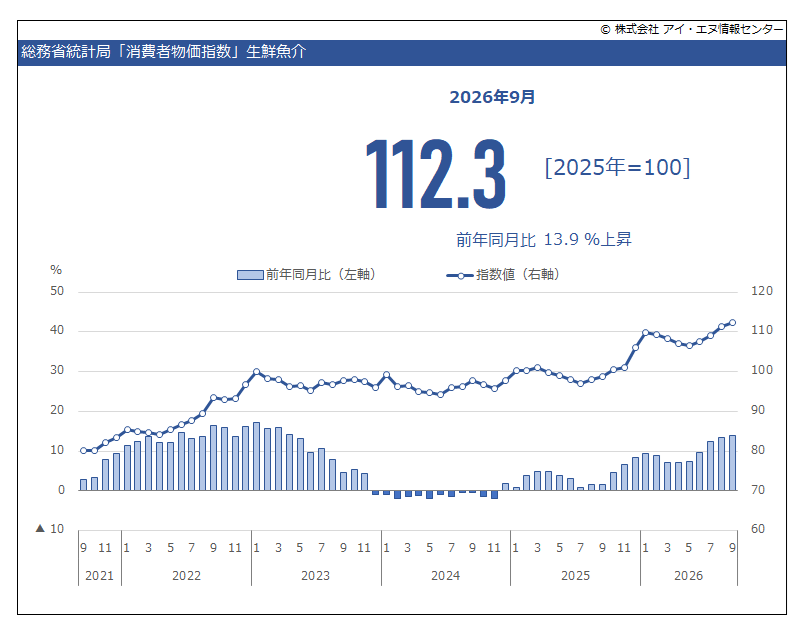Click the year label 2025
The height and width of the screenshot is (635, 804).
tap(575, 576)
